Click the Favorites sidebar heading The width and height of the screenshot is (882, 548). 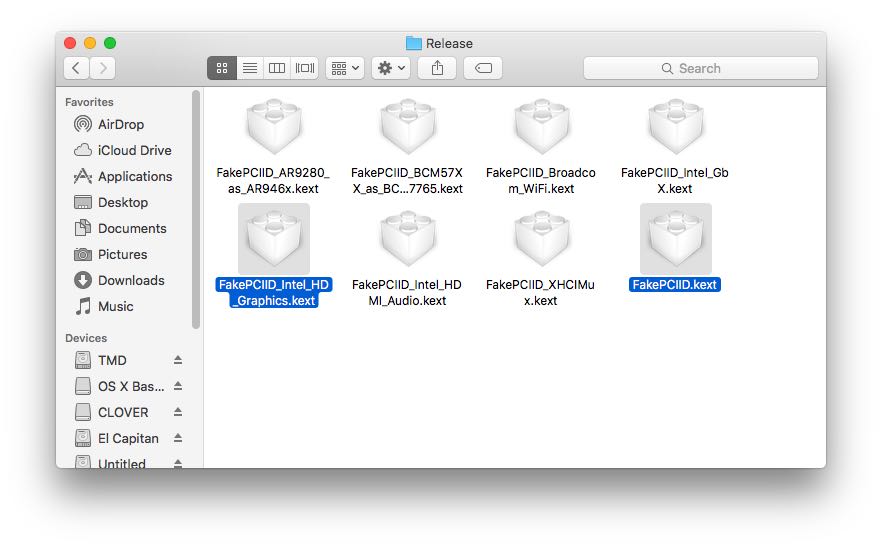tap(89, 102)
